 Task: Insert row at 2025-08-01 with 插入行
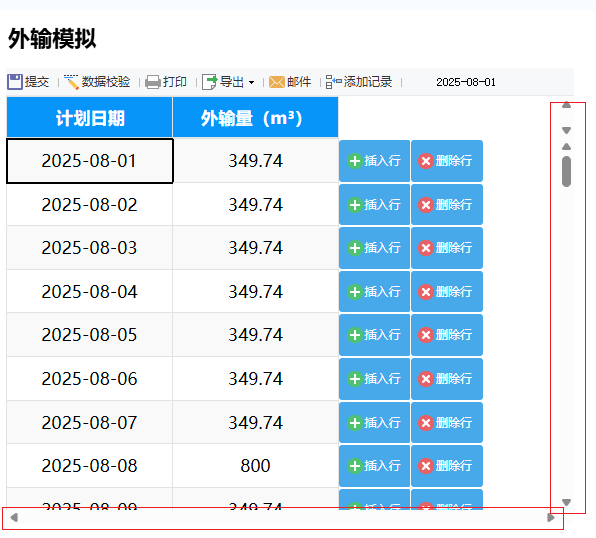374,161
